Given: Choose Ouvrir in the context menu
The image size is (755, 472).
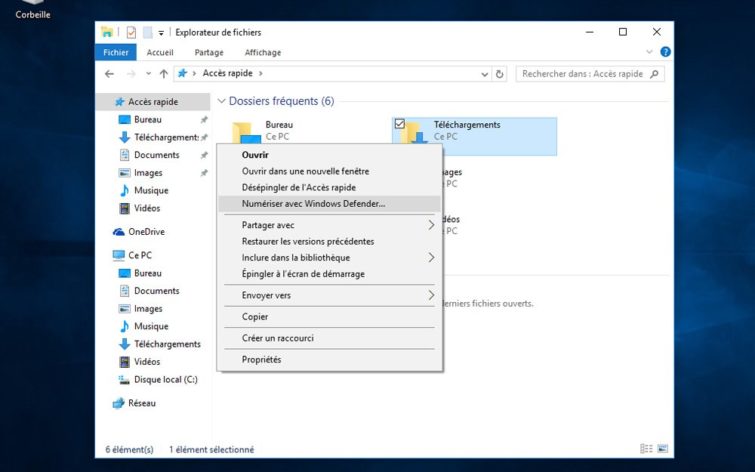Looking at the screenshot, I should tap(329, 155).
